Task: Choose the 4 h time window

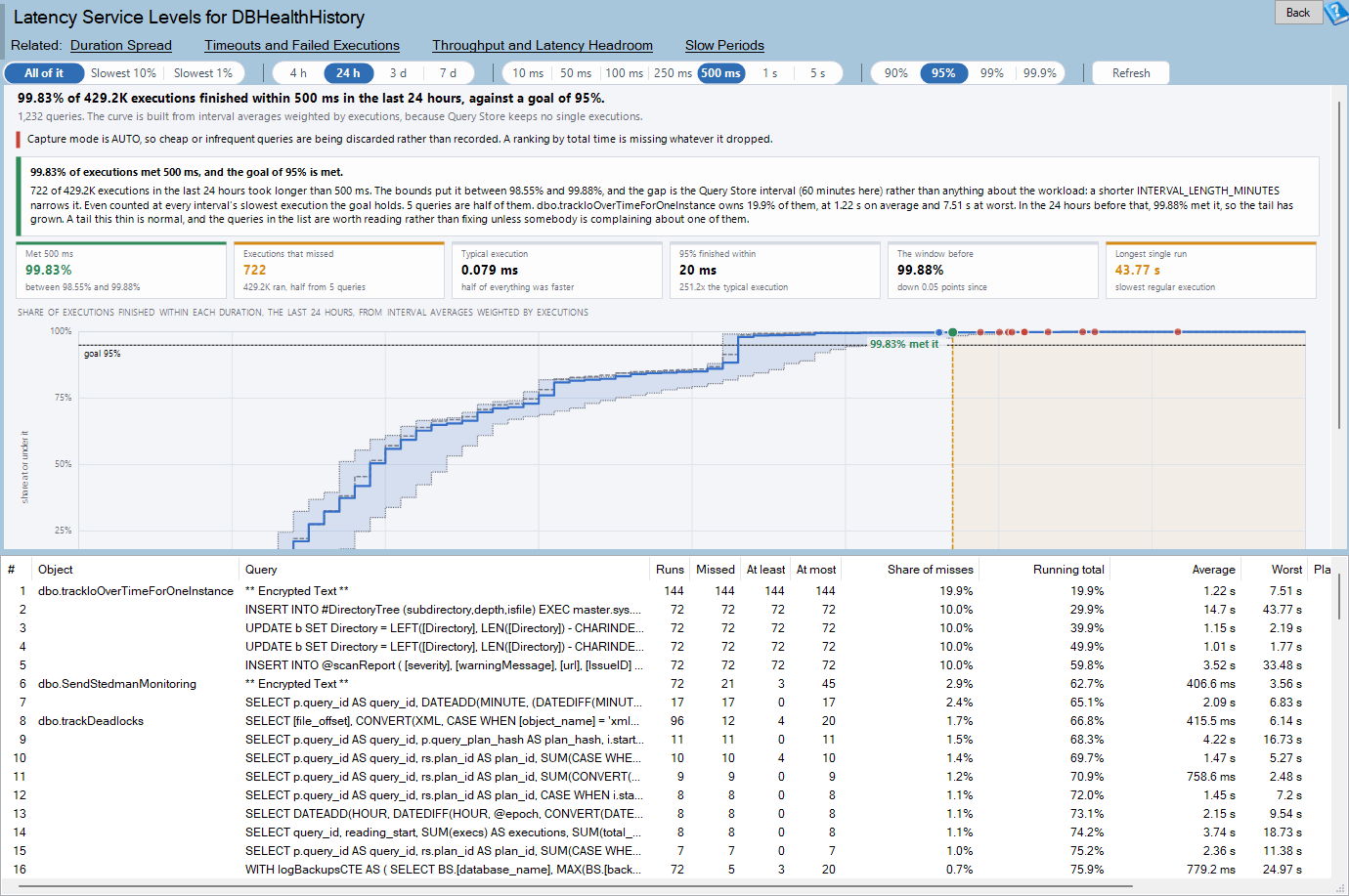Action: click(x=298, y=73)
